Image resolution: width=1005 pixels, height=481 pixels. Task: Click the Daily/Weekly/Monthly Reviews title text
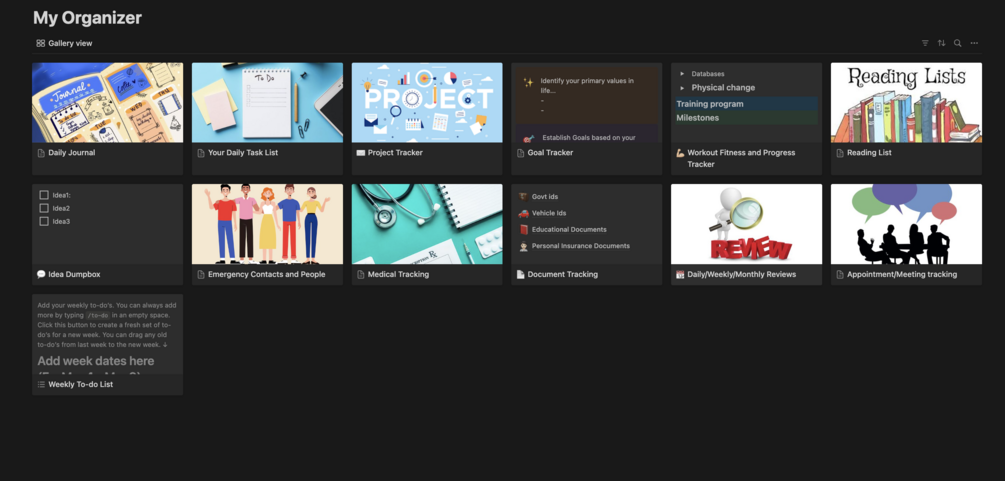pyautogui.click(x=742, y=274)
